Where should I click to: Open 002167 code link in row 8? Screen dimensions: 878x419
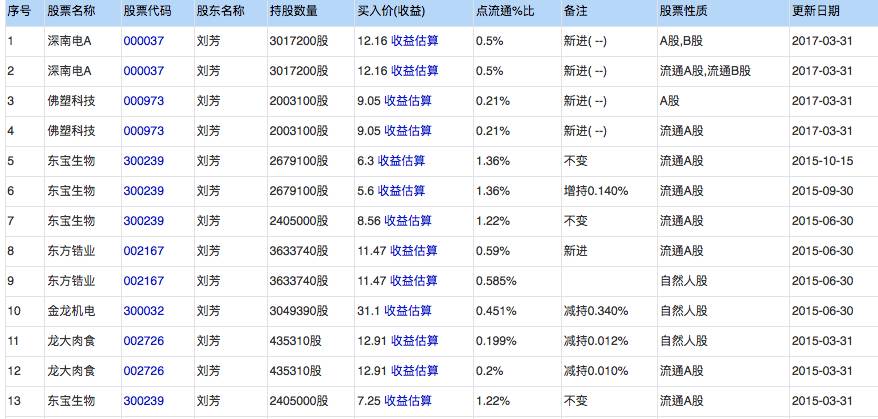144,251
